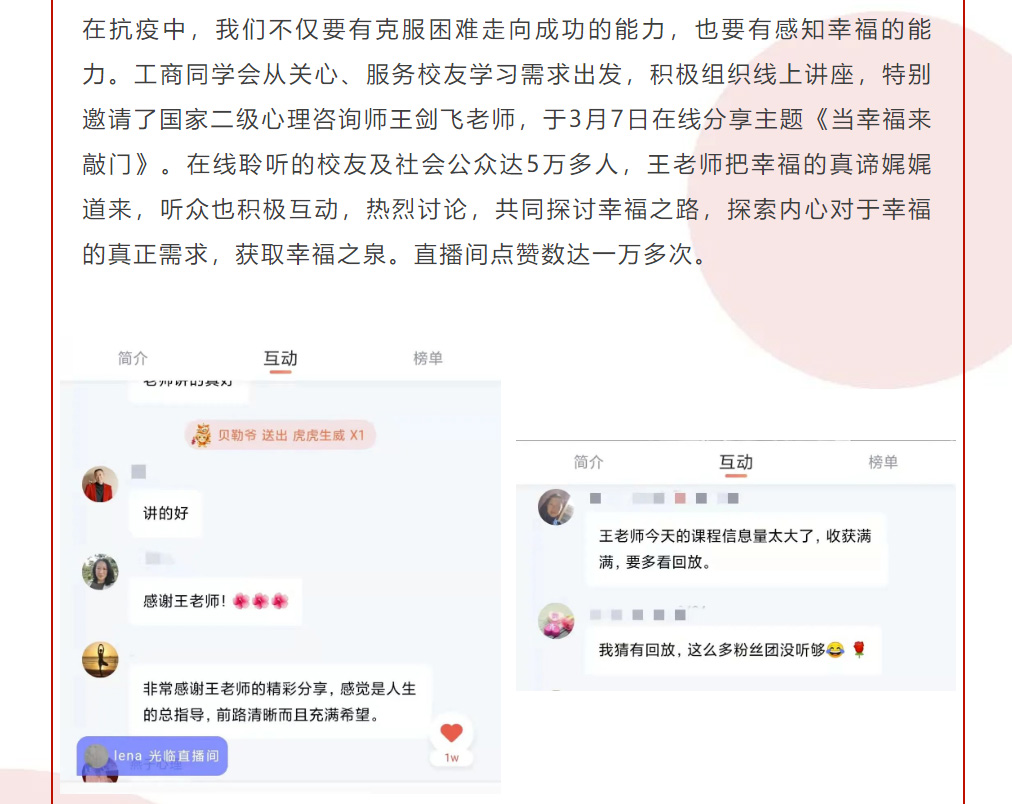This screenshot has width=1012, height=804.
Task: Select the 互动 tab in left screenshot
Action: [280, 358]
